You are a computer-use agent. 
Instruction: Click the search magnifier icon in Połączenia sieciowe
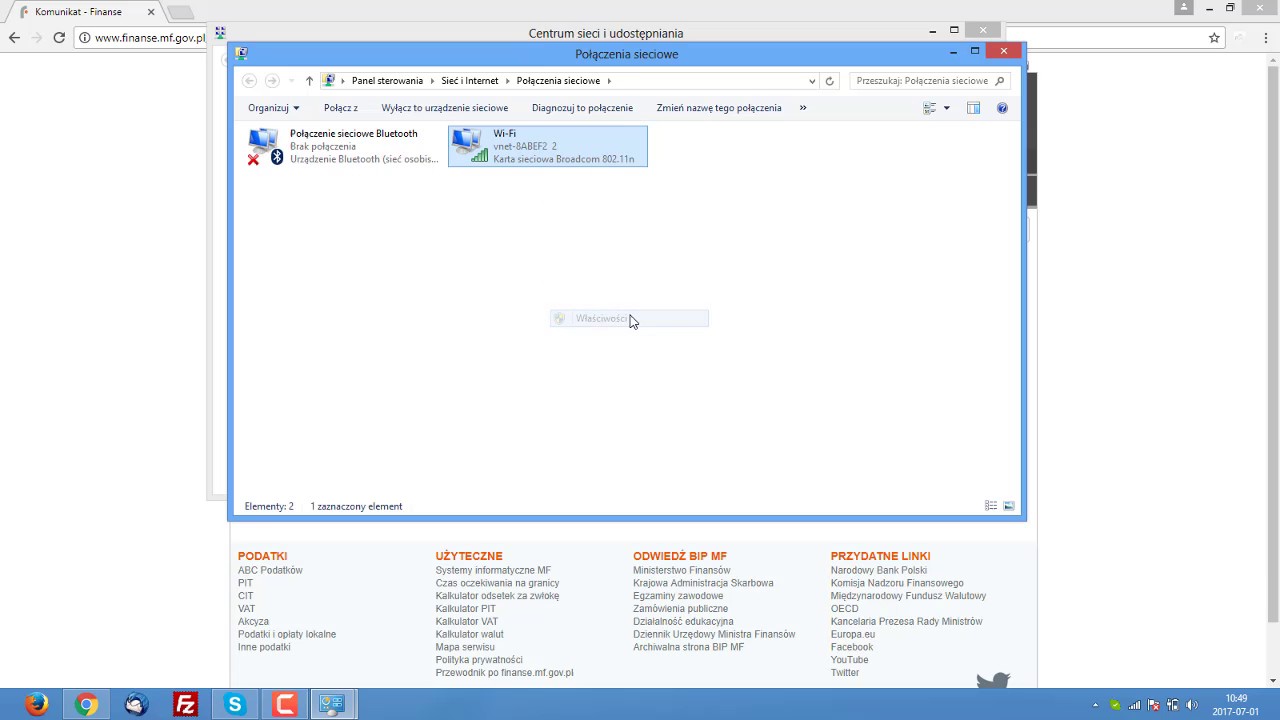coord(1000,81)
